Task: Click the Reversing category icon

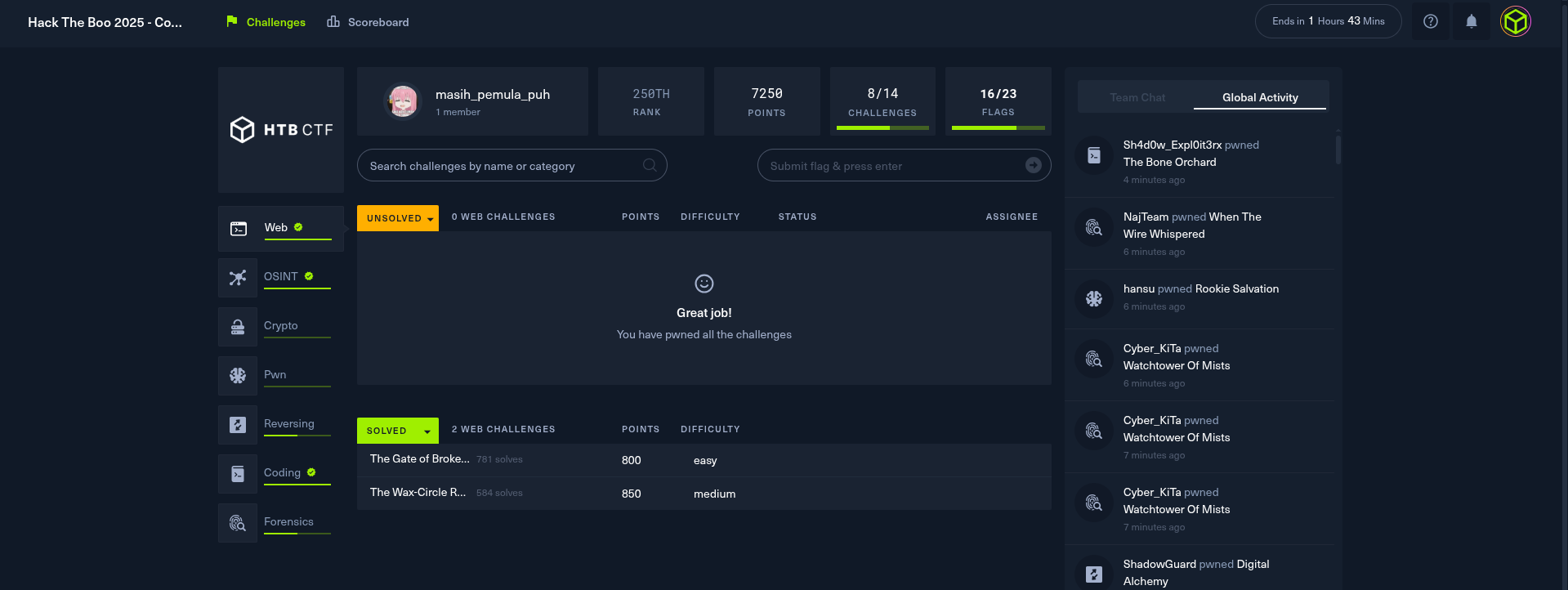Action: click(238, 425)
